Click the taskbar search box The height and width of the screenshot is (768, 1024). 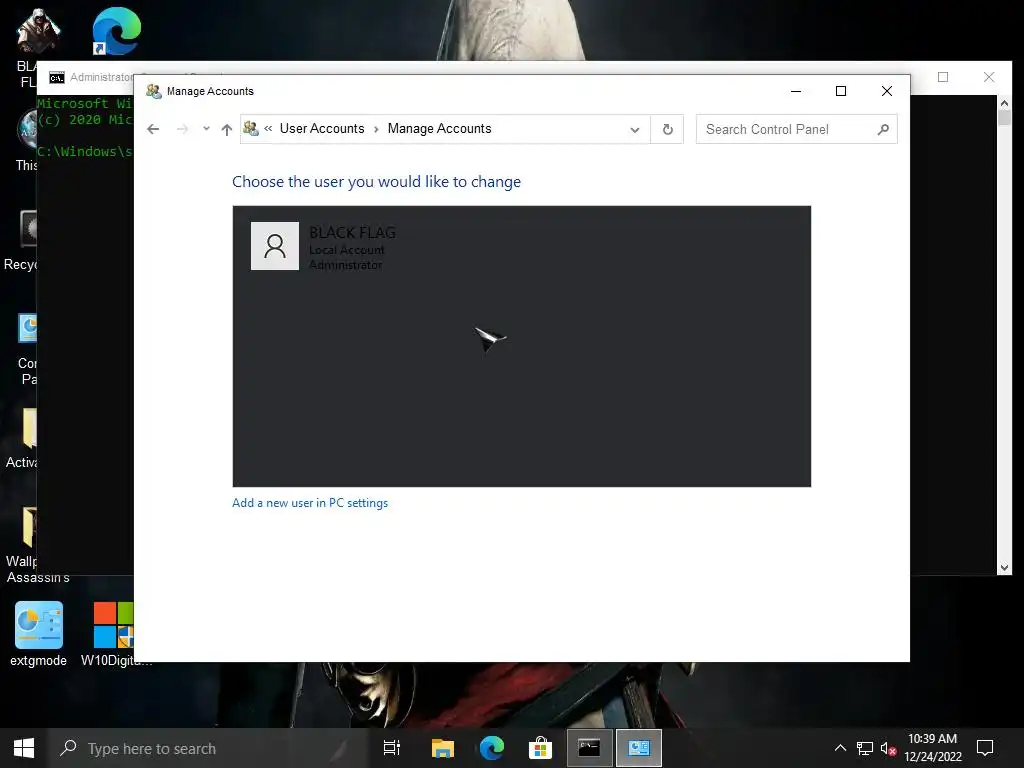point(209,748)
